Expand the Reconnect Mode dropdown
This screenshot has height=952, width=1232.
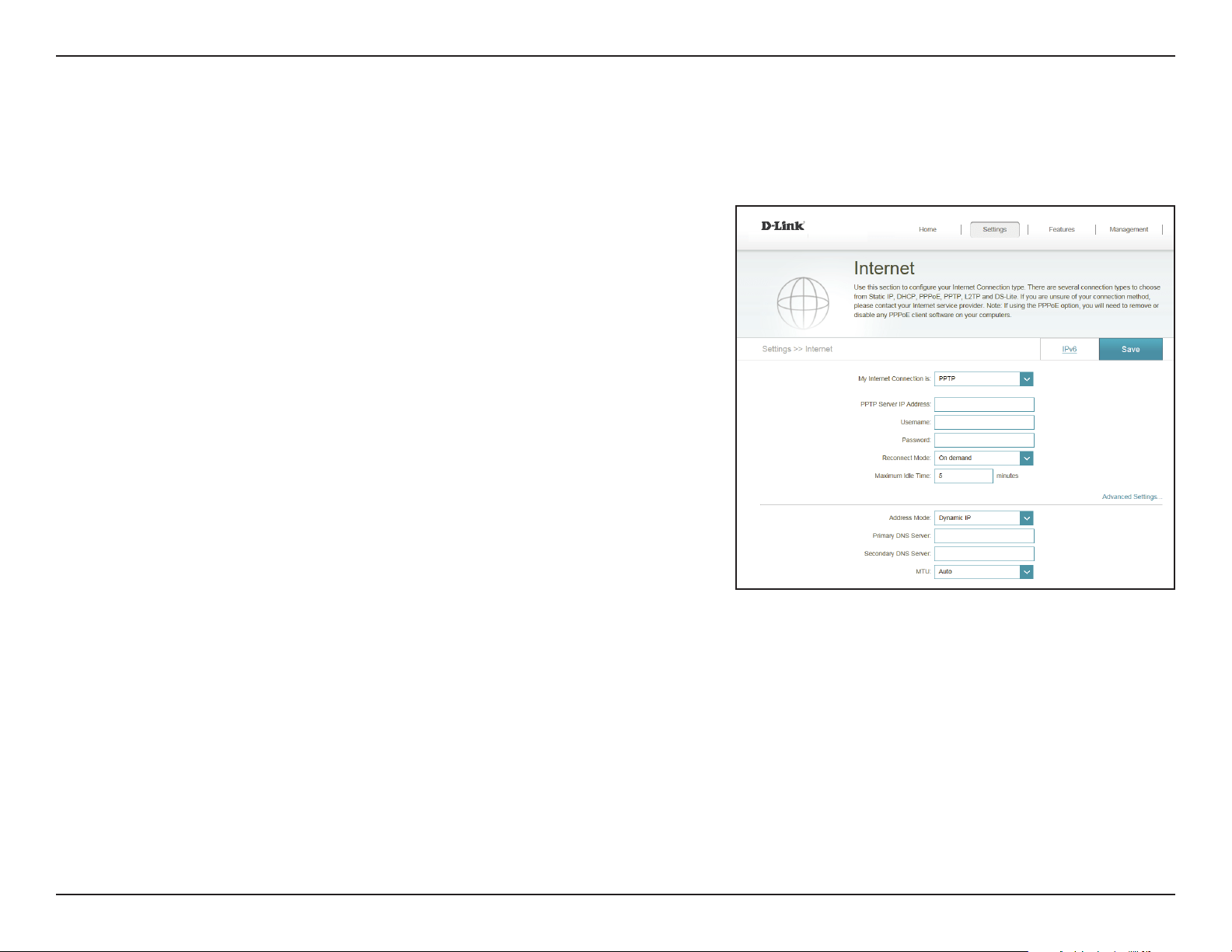coord(984,459)
